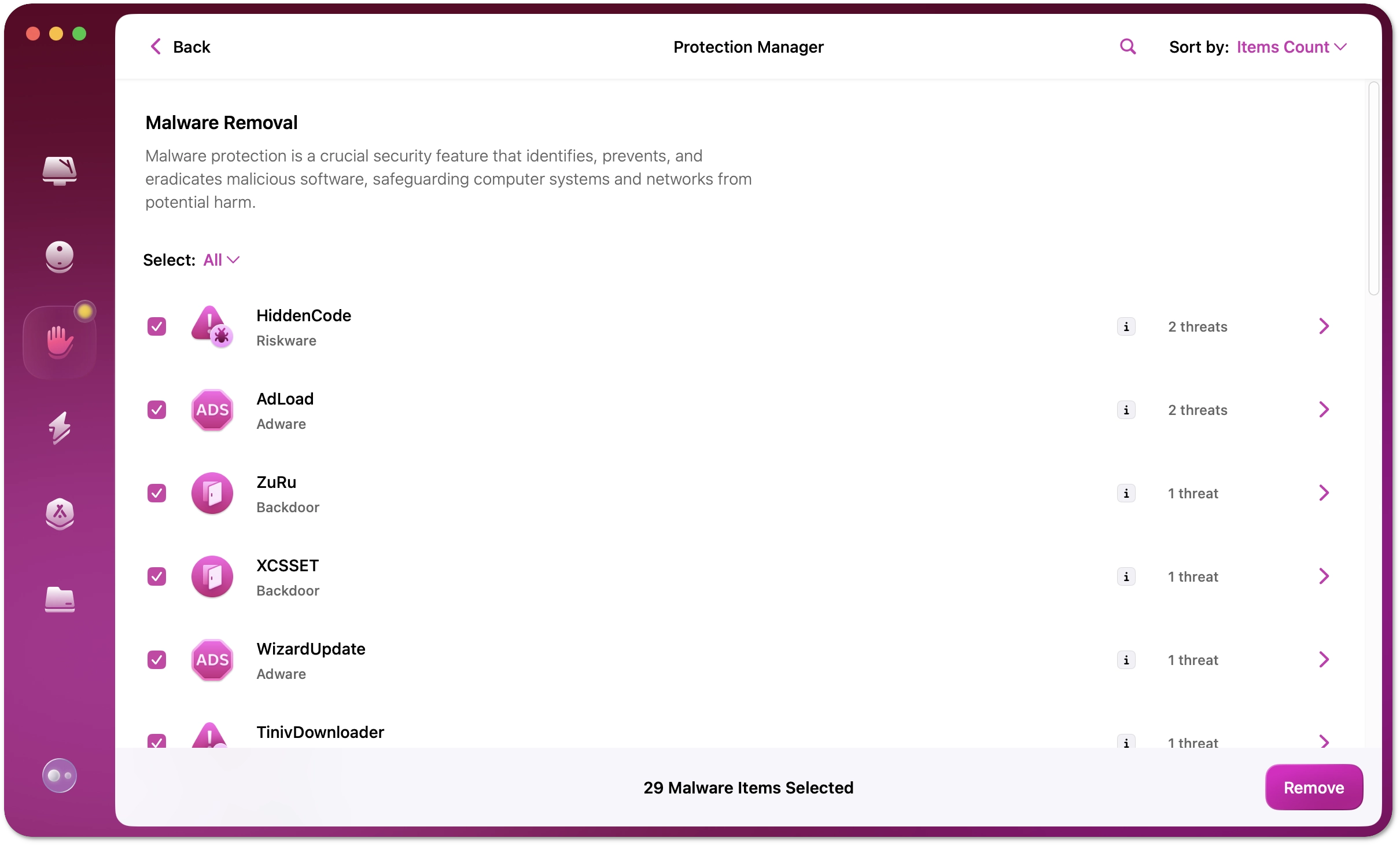The image size is (1400, 845).
Task: Toggle the HiddenCode item checkbox
Action: [x=157, y=325]
